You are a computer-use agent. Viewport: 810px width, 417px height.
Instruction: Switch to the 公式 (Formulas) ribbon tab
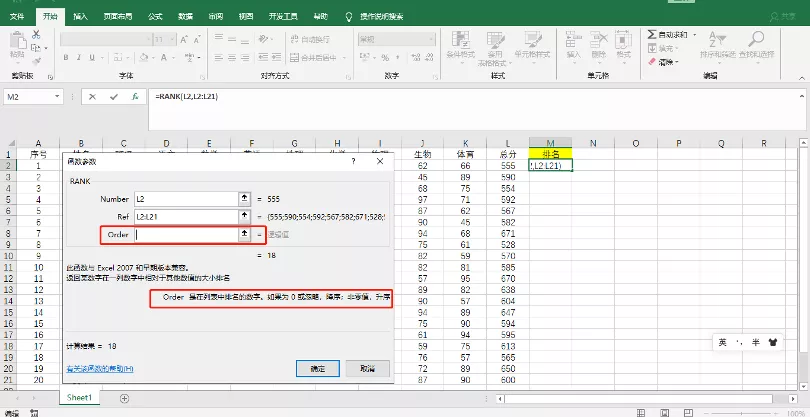click(155, 17)
